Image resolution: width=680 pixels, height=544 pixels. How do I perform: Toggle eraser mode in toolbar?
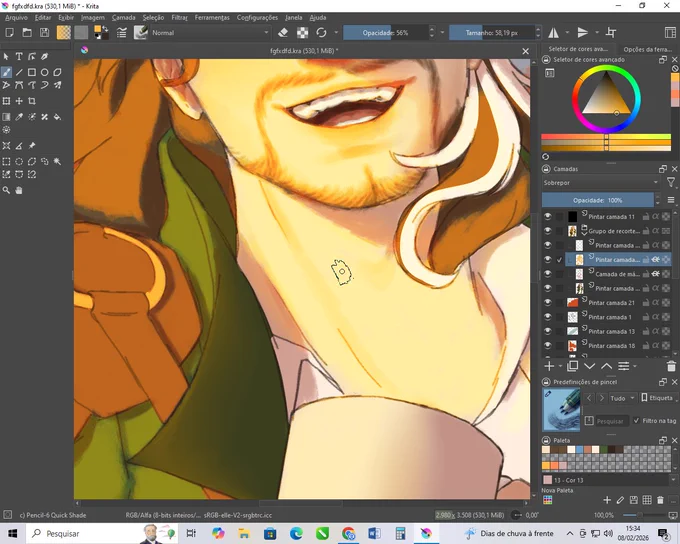coord(283,33)
